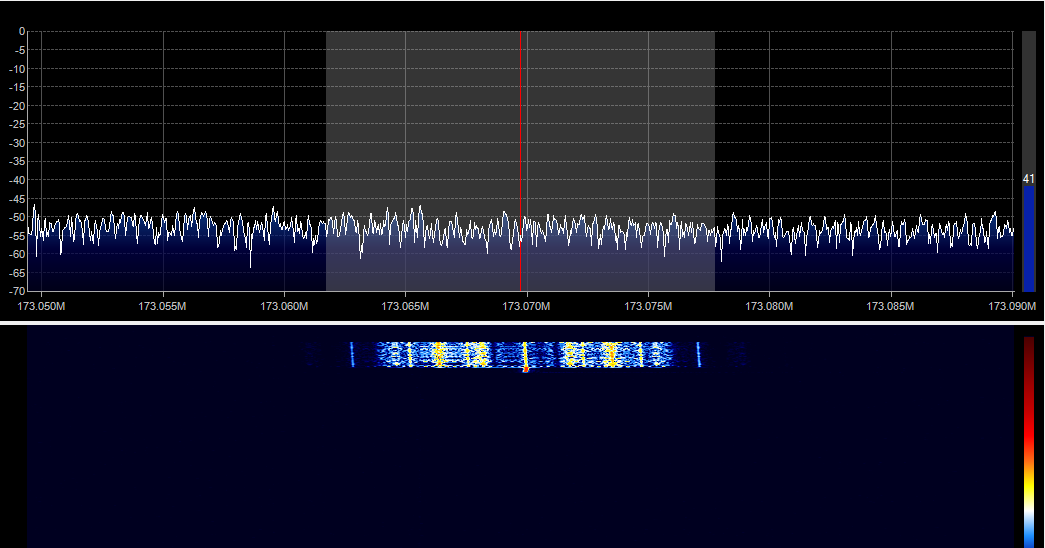Click the 173.075M frequency label

point(648,306)
